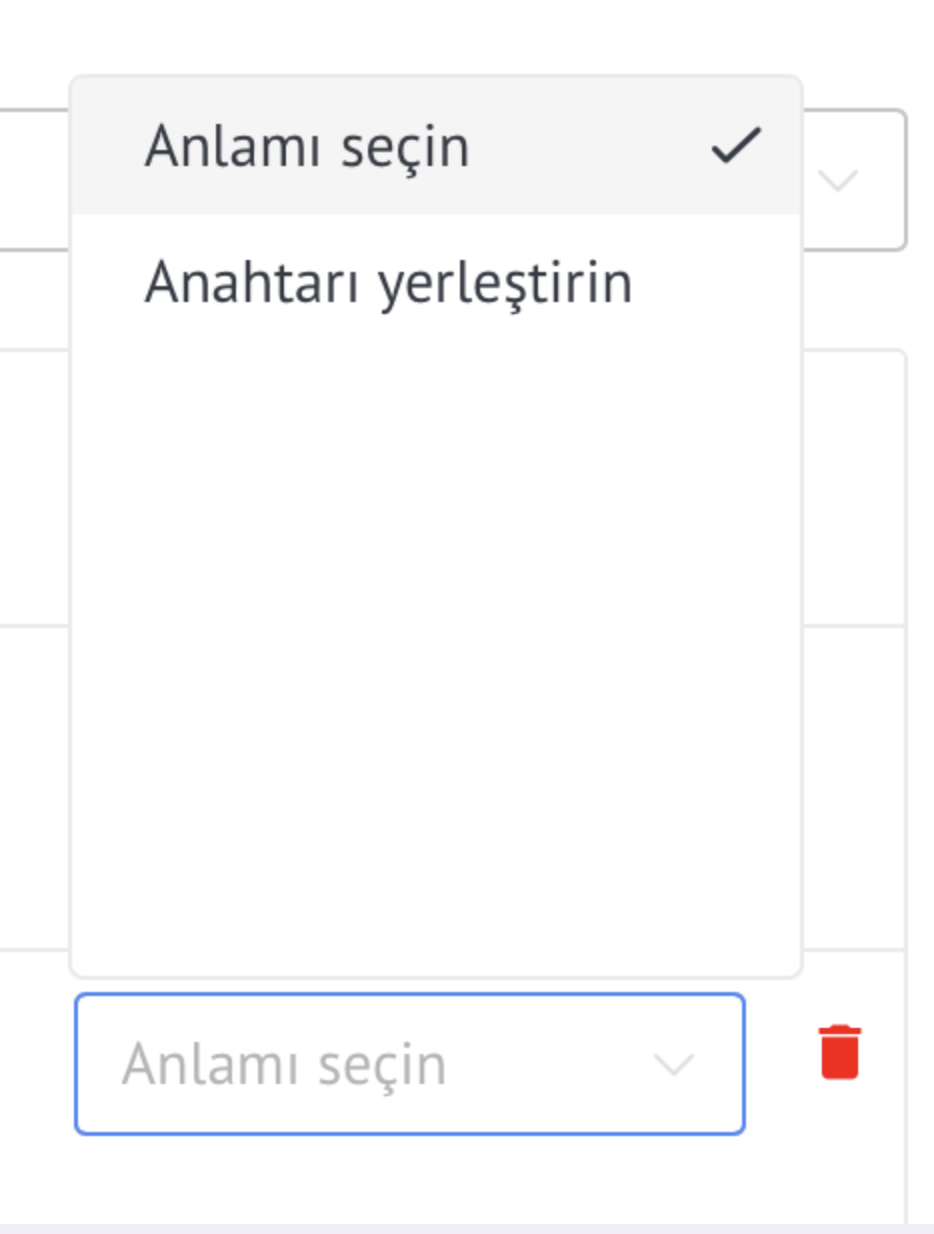The height and width of the screenshot is (1234, 934).
Task: Click the grey arrow of the top select field
Action: point(838,181)
